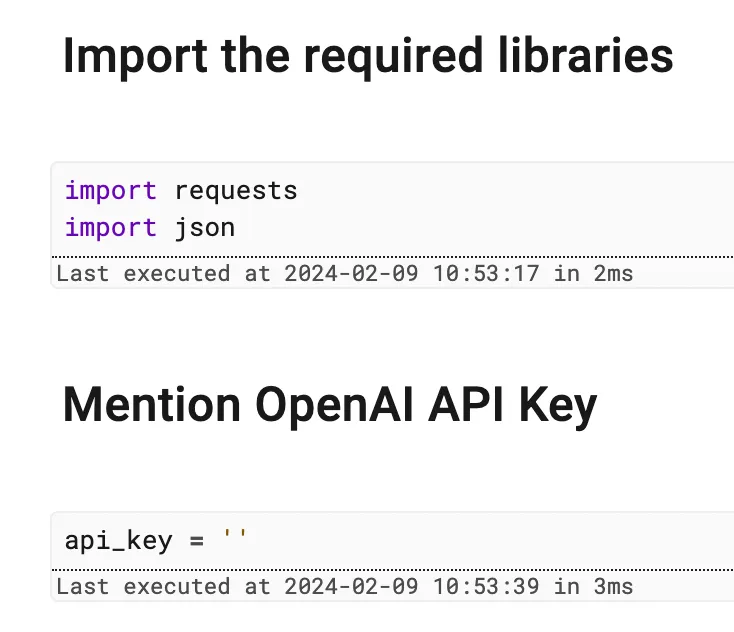Place cursor inside the empty api_key quotes
Screen dimensions: 734x632
[236, 541]
